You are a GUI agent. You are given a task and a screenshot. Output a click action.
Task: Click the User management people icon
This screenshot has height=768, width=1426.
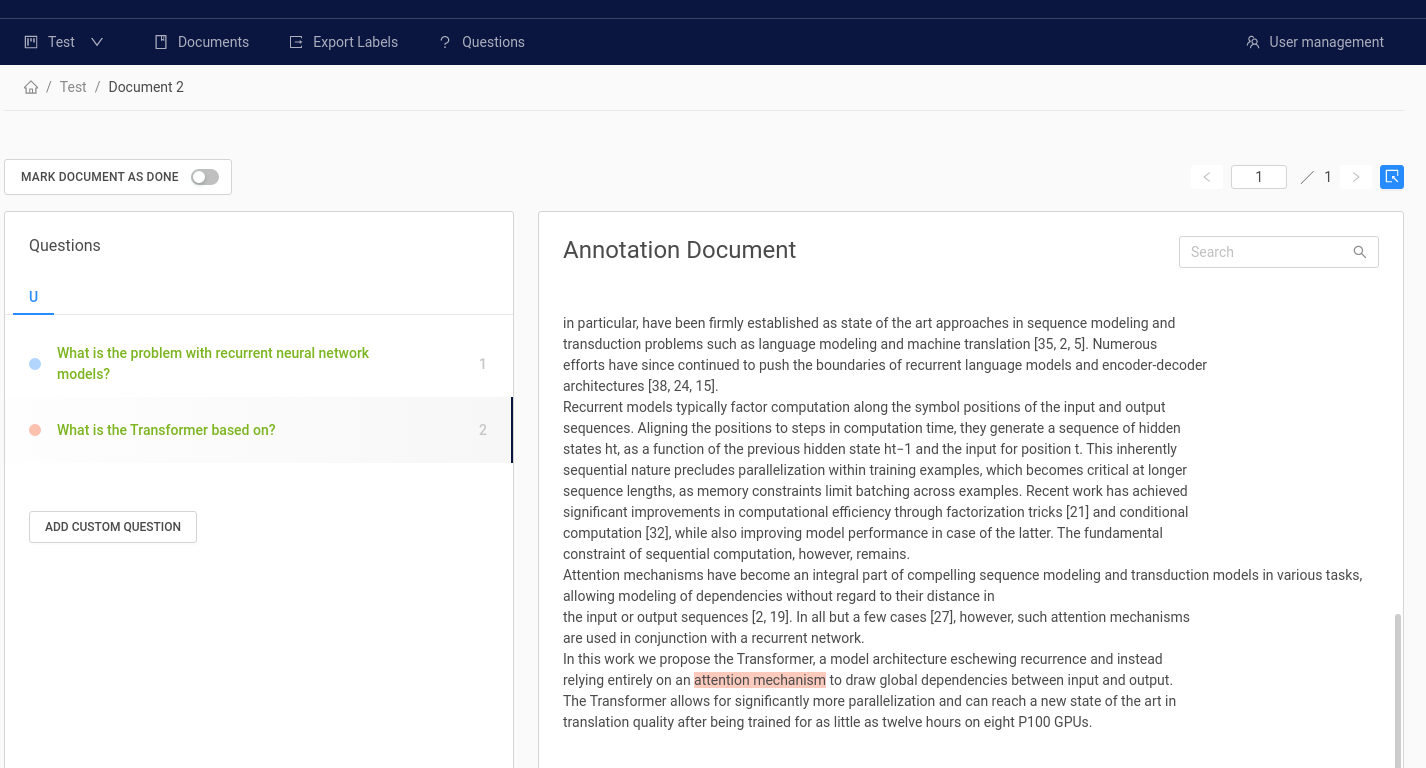(1252, 42)
